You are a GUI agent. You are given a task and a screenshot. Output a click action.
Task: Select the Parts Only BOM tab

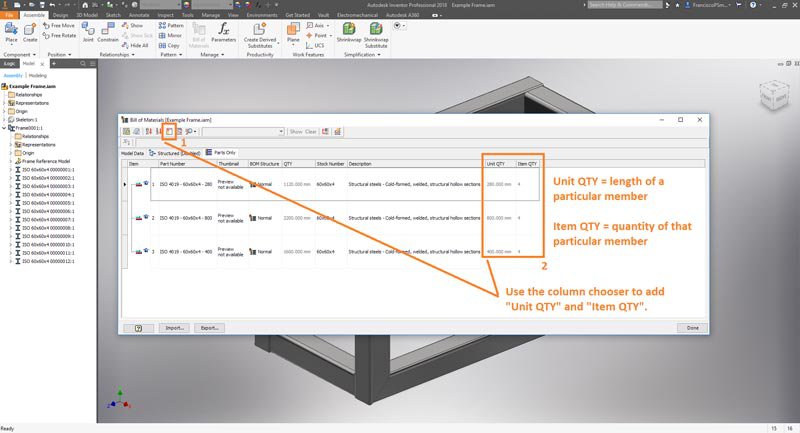point(220,152)
